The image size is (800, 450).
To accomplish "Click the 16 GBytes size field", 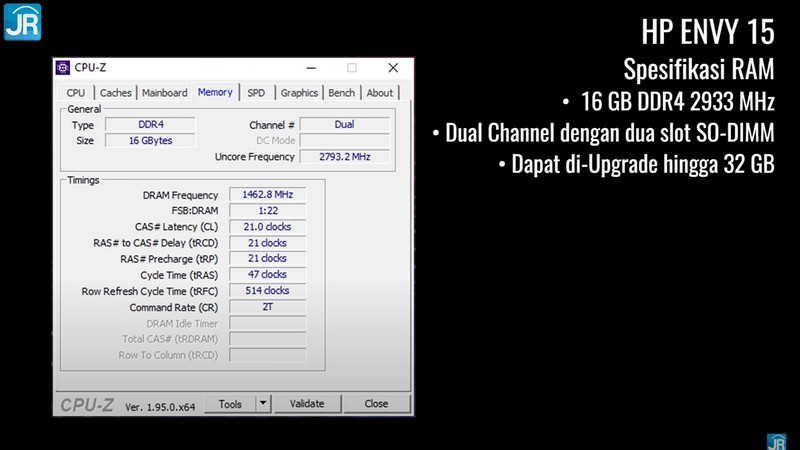I will (151, 140).
